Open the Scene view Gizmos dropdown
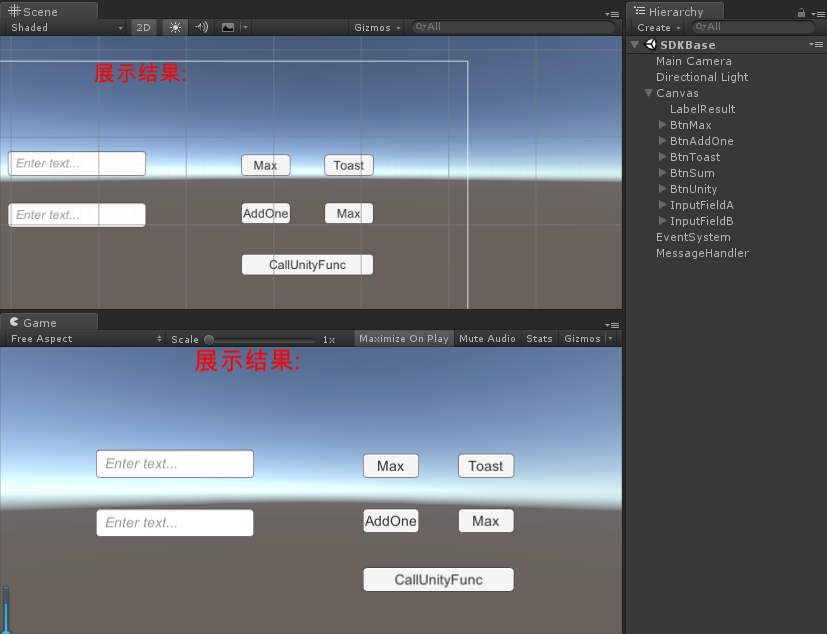This screenshot has height=634, width=827. (377, 27)
